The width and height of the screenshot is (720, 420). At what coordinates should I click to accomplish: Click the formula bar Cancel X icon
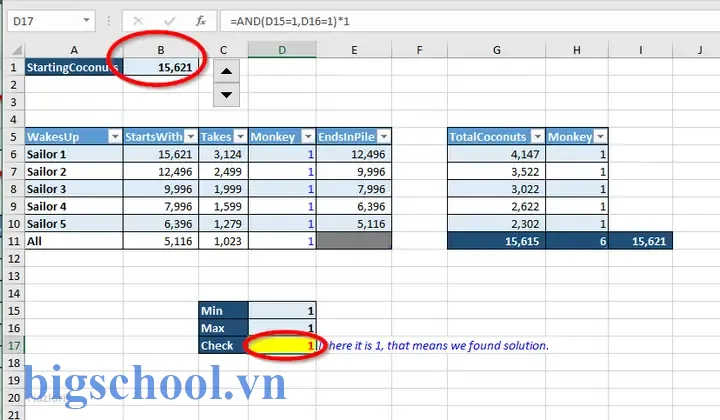point(138,21)
